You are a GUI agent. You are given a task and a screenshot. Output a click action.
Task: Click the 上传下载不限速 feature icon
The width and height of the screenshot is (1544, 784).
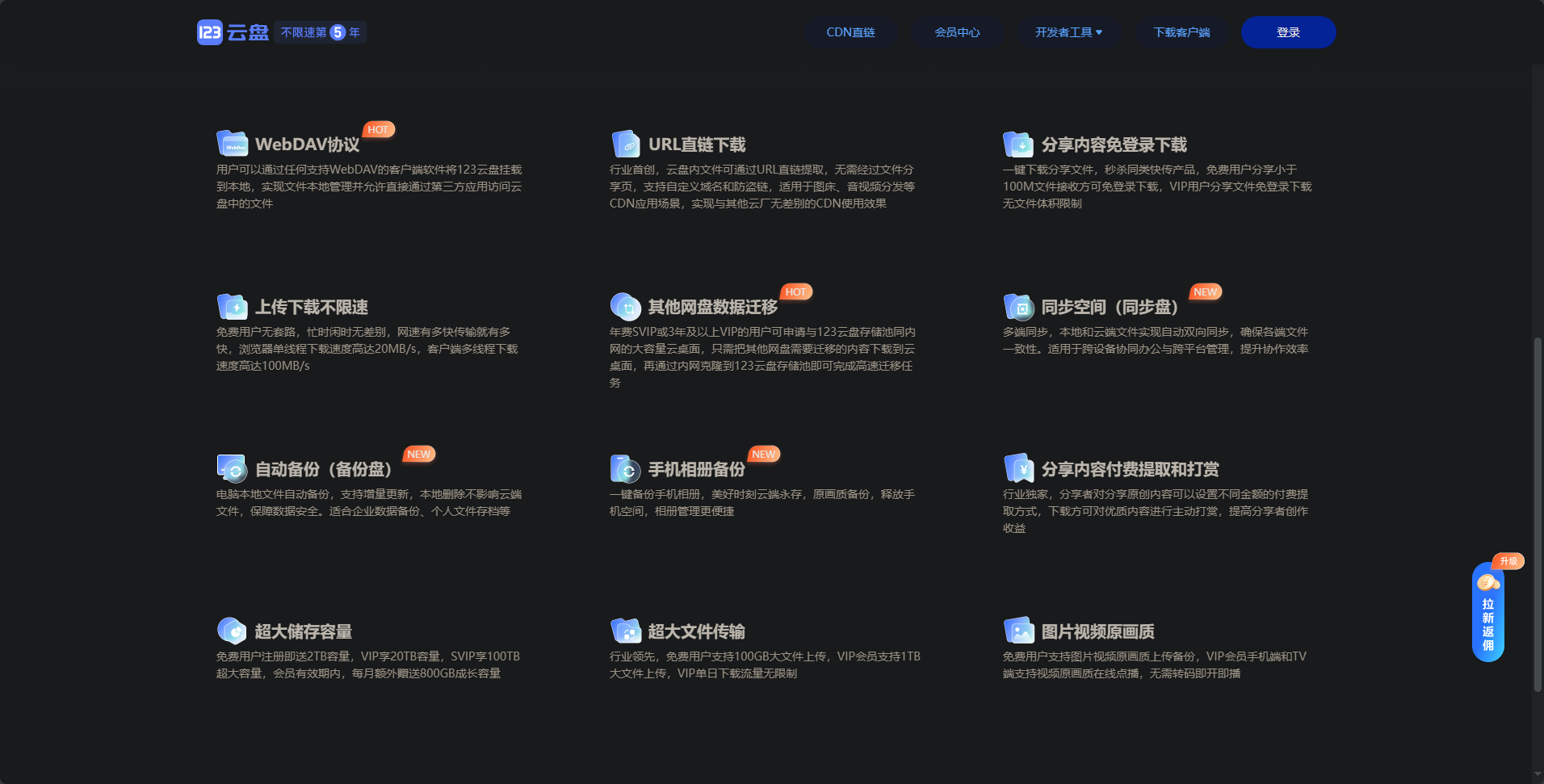click(233, 307)
